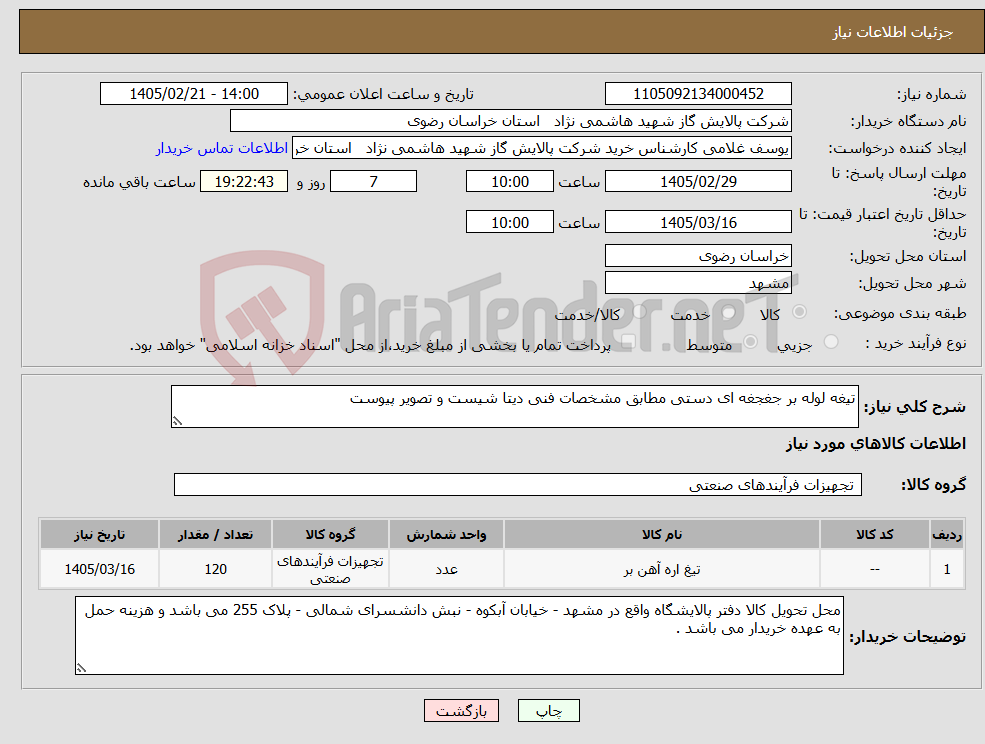Click the چاپ (print) button
Image resolution: width=985 pixels, height=744 pixels.
tap(548, 711)
